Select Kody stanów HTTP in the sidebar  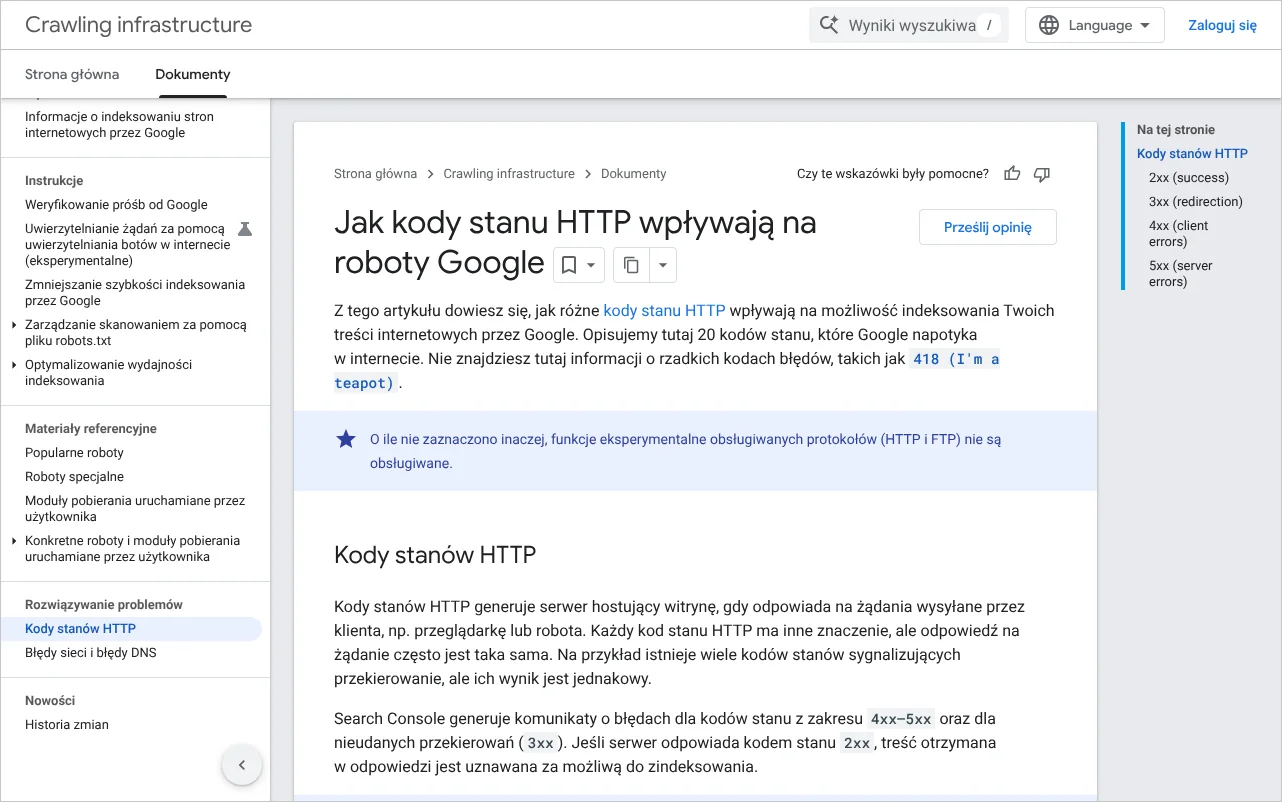coord(131,629)
